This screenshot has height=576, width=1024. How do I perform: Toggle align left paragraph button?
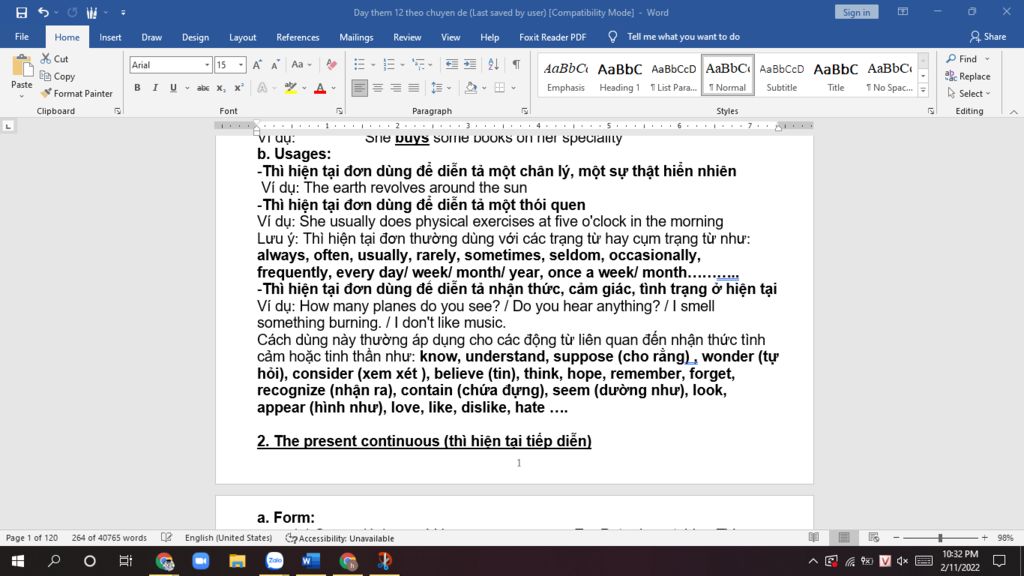359,88
